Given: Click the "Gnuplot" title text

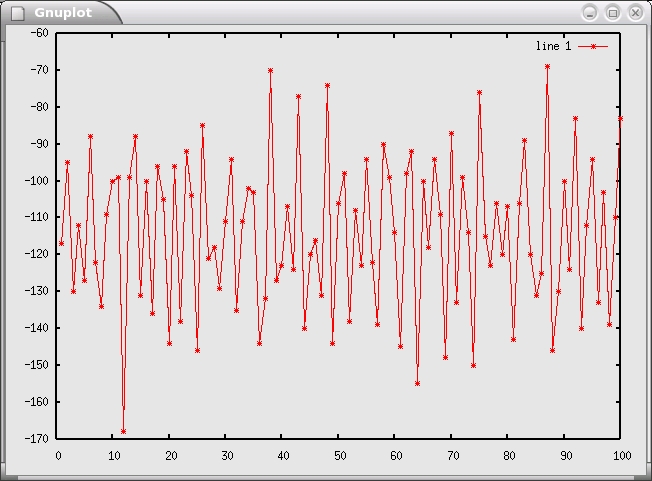Looking at the screenshot, I should [x=63, y=12].
